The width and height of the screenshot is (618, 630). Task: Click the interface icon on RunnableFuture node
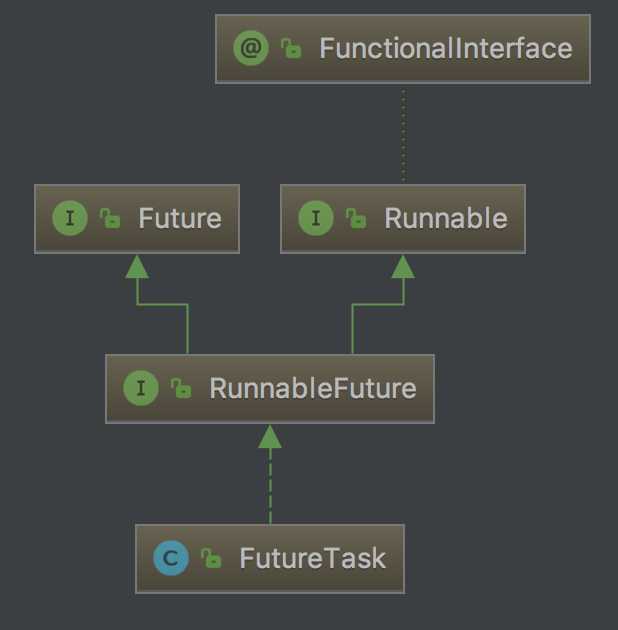pos(141,388)
